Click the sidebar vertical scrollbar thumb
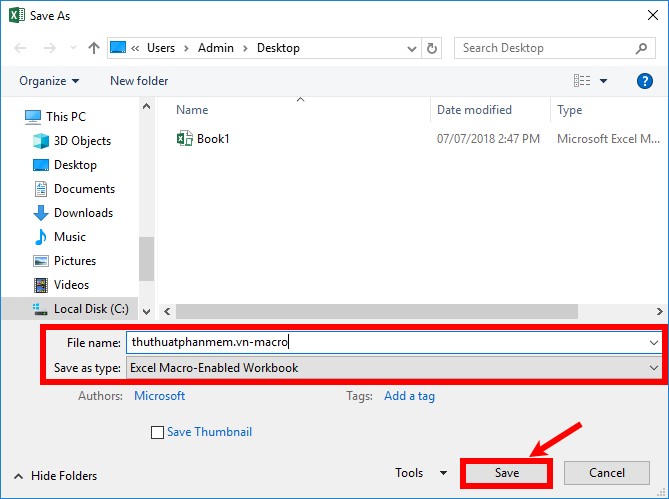 click(x=146, y=258)
